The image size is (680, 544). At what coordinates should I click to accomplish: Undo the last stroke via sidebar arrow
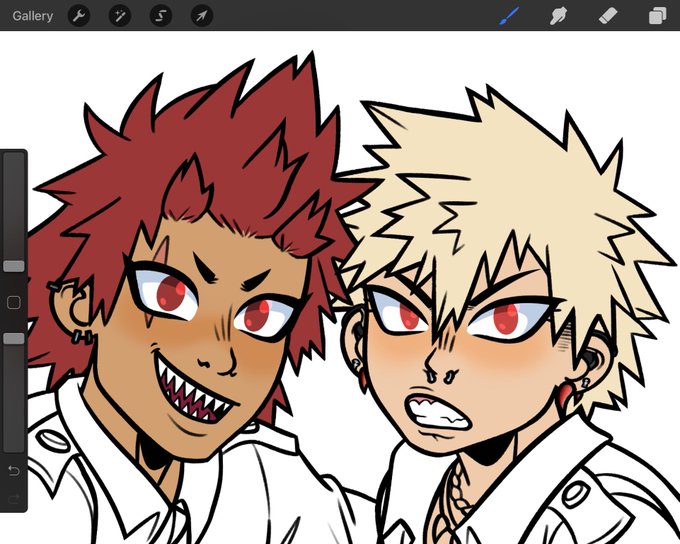point(14,471)
